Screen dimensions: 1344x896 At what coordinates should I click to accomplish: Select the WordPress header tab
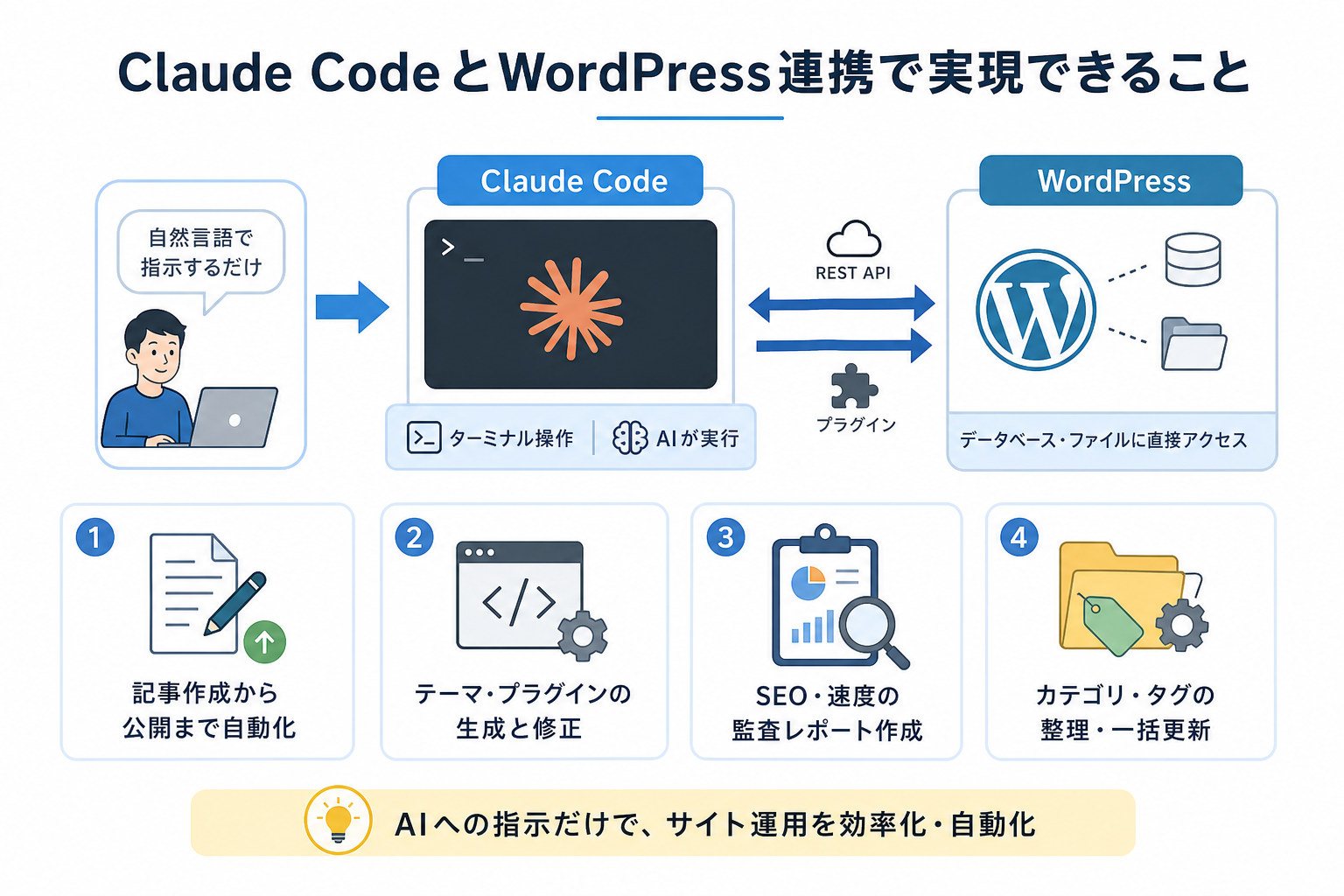point(1111,180)
